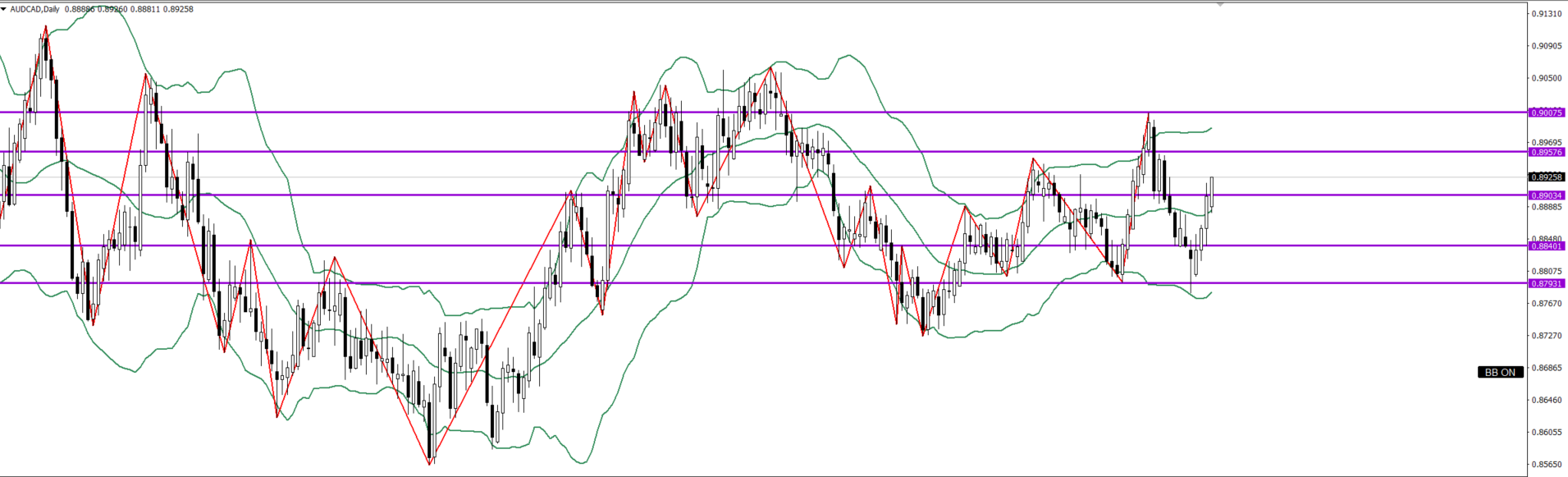1568x477 pixels.
Task: Click the red zigzag peak at top left
Action: [45, 28]
